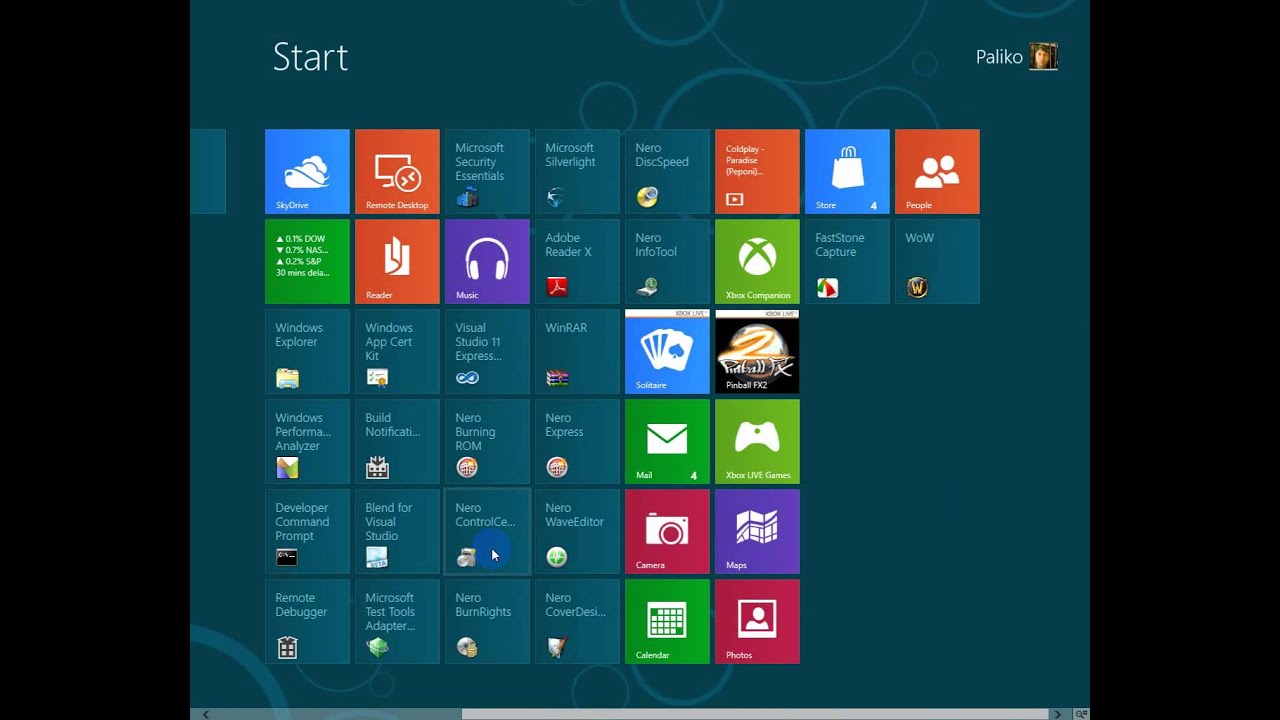Open Developer Command Prompt tile
The image size is (1280, 720).
pos(307,531)
